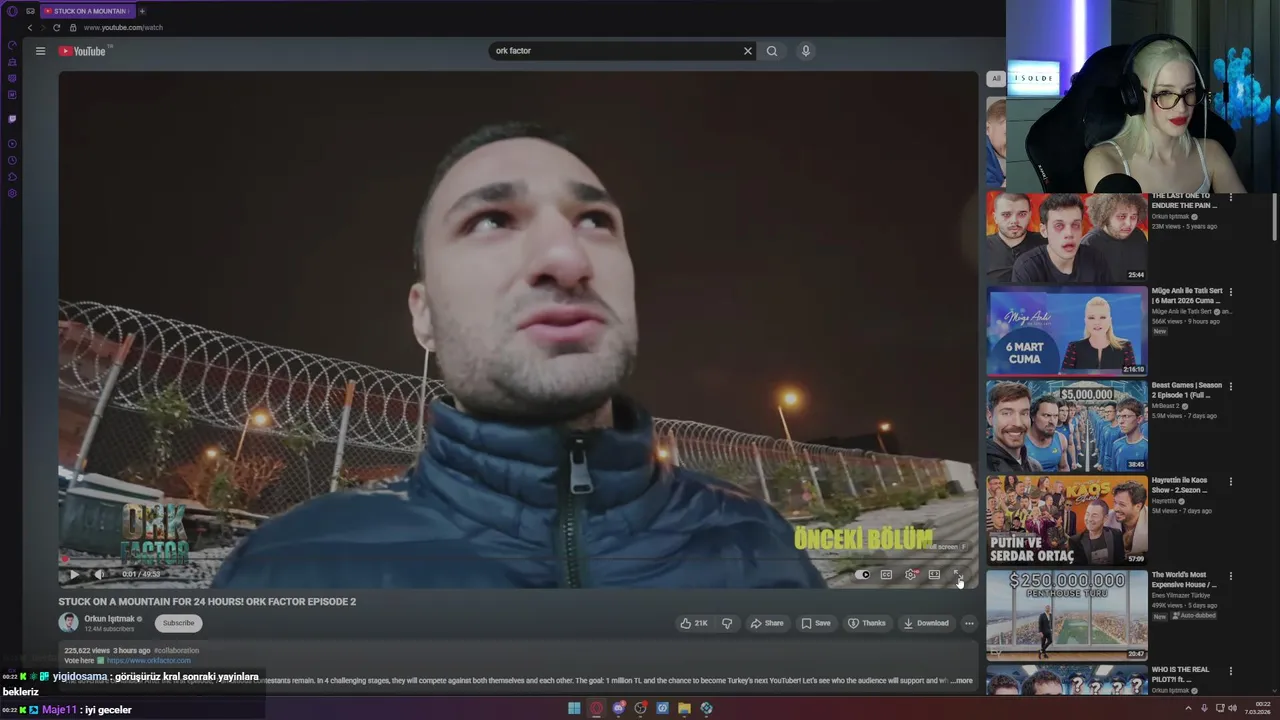Image resolution: width=1280 pixels, height=720 pixels.
Task: Switch to the STUCK ON A MOUNTAIN tab
Action: click(x=86, y=11)
